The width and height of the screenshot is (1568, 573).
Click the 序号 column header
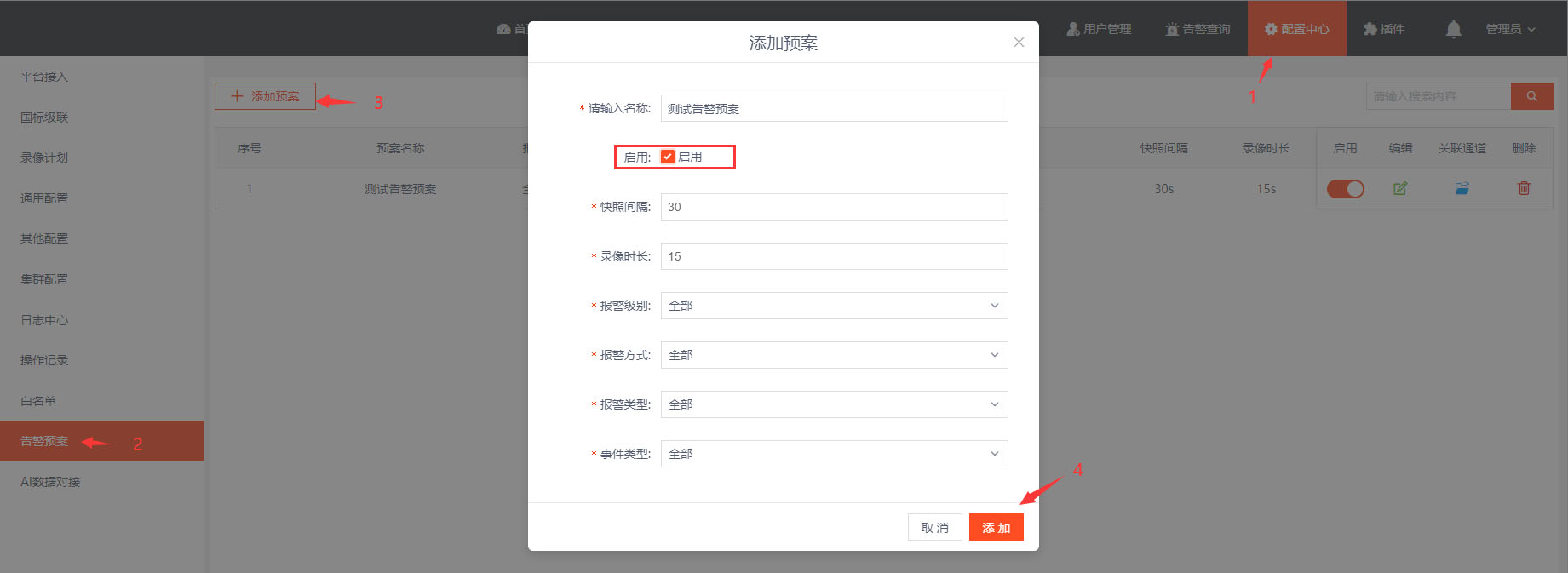(250, 148)
